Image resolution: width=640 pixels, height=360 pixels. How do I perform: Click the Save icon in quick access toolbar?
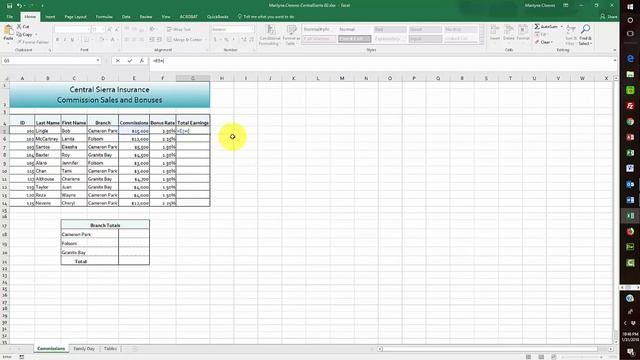(x=9, y=6)
